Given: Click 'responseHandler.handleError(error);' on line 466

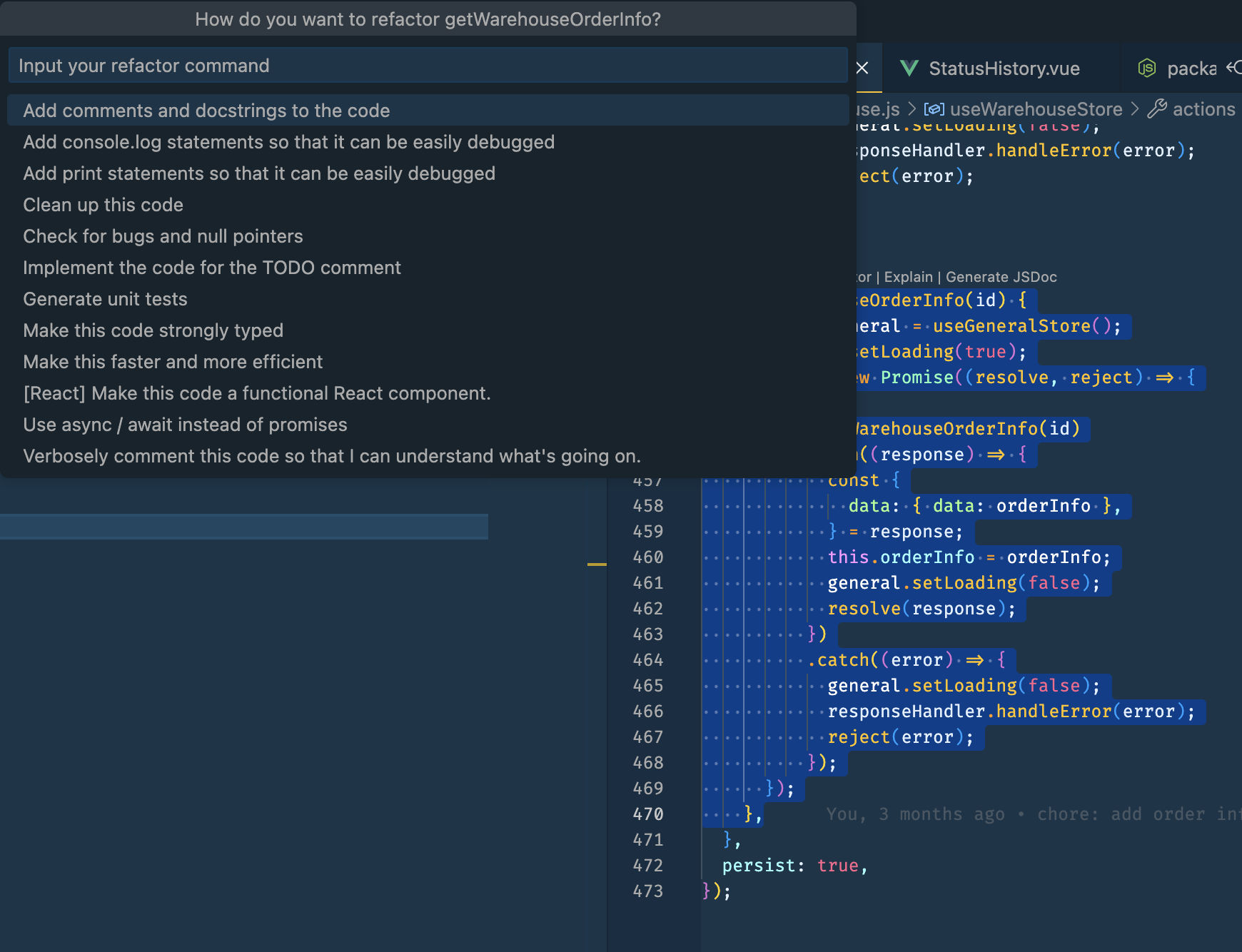Looking at the screenshot, I should [x=1011, y=712].
